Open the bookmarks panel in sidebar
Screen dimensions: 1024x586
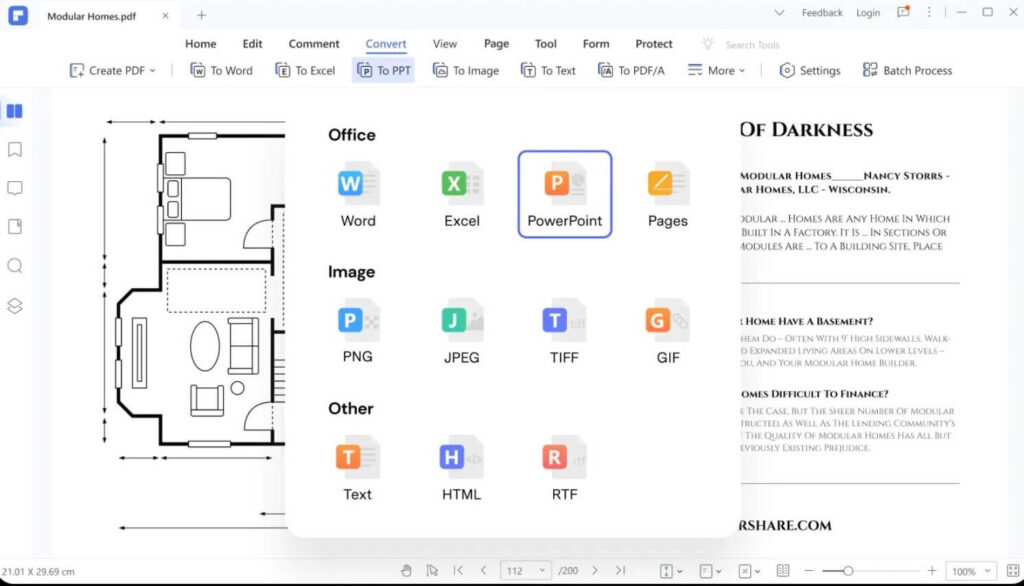[x=14, y=150]
